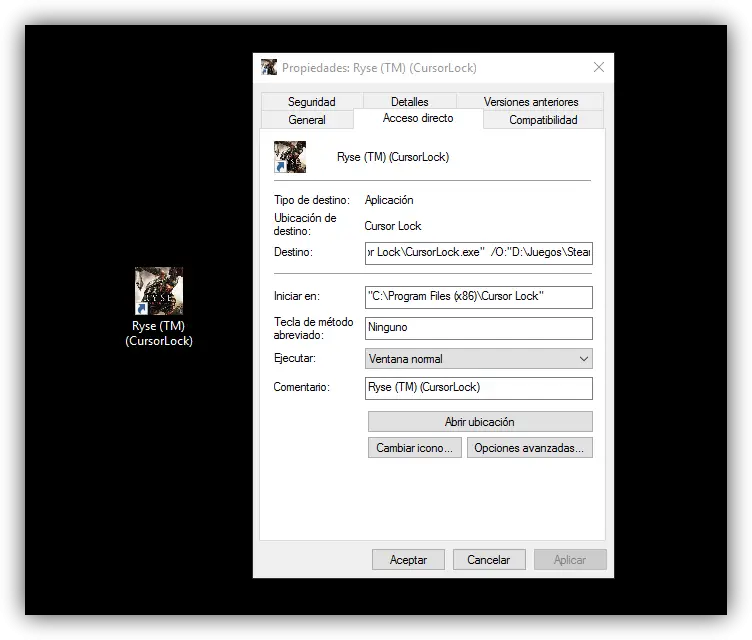Click the dialog title Propiedades: Ryse (TM) (CursorLock)
The image size is (752, 640).
(x=379, y=68)
